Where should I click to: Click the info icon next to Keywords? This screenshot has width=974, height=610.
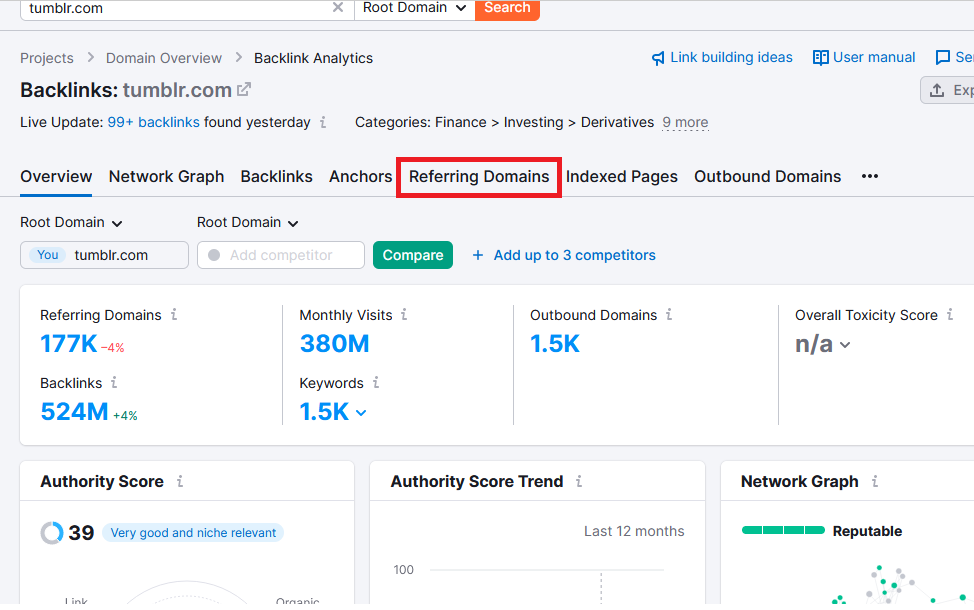click(376, 383)
